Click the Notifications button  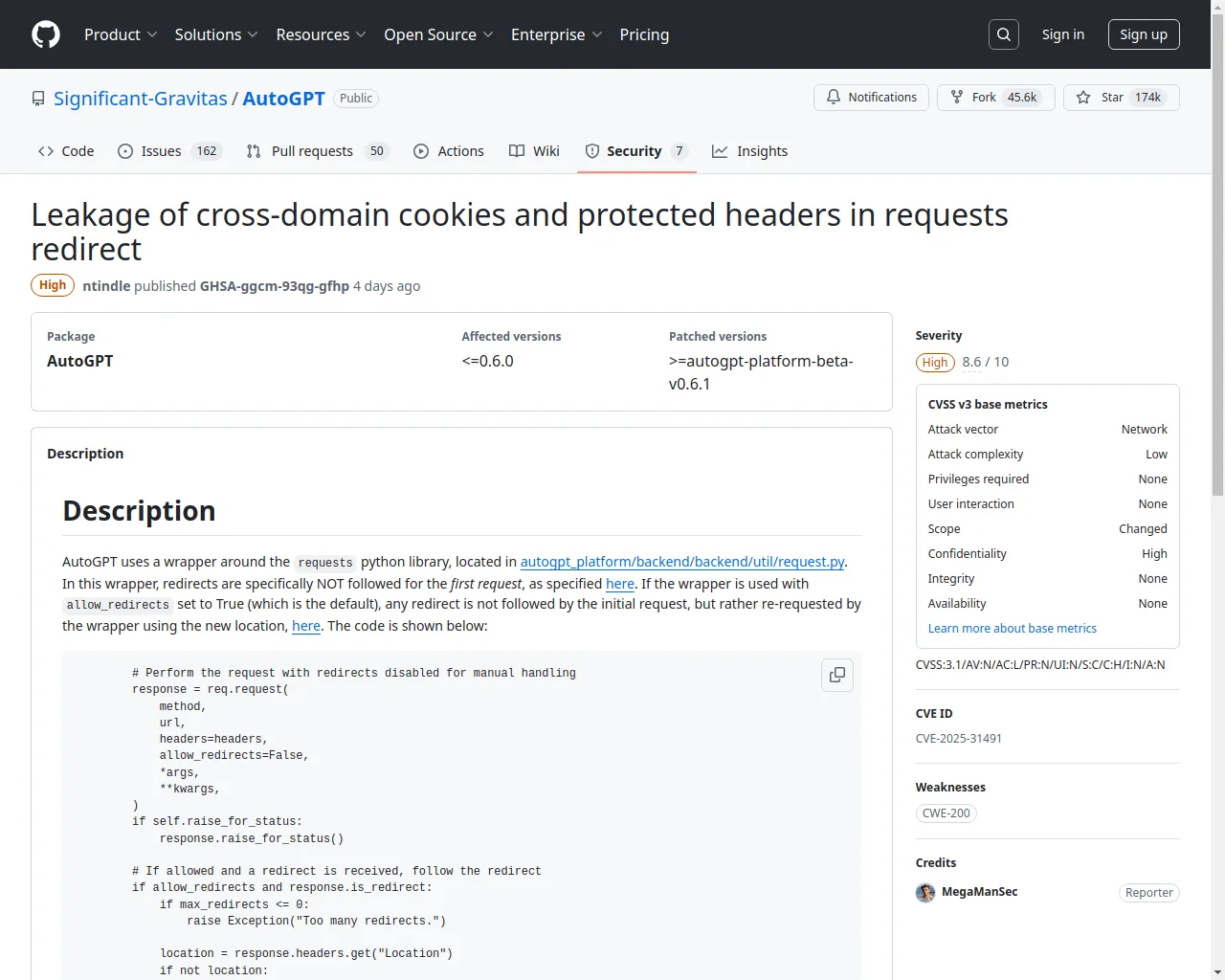click(871, 98)
